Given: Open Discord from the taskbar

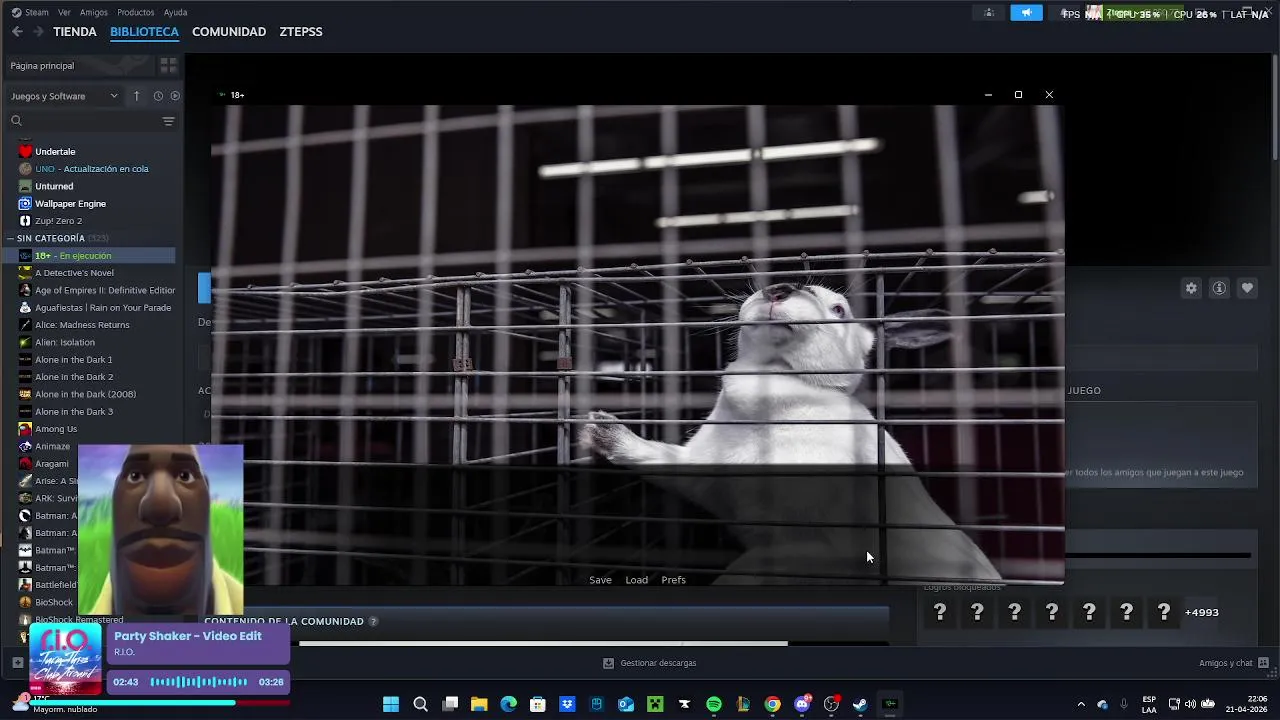Looking at the screenshot, I should [x=802, y=704].
